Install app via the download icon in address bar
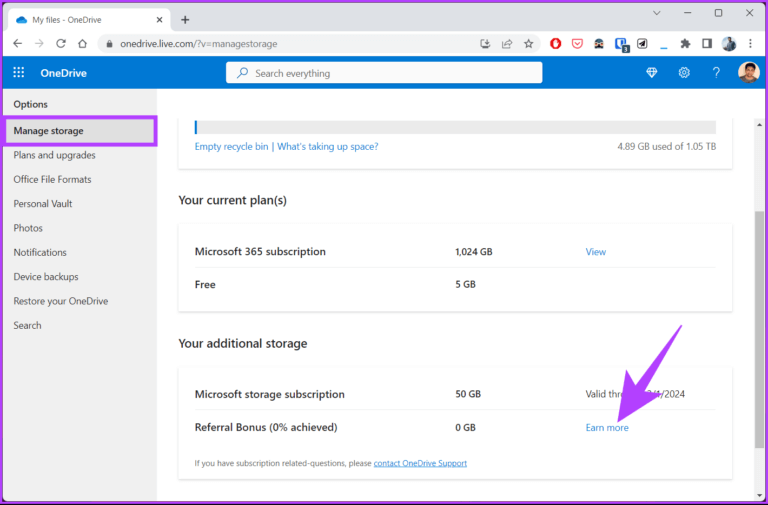Screen dimensions: 768x505 [485, 44]
